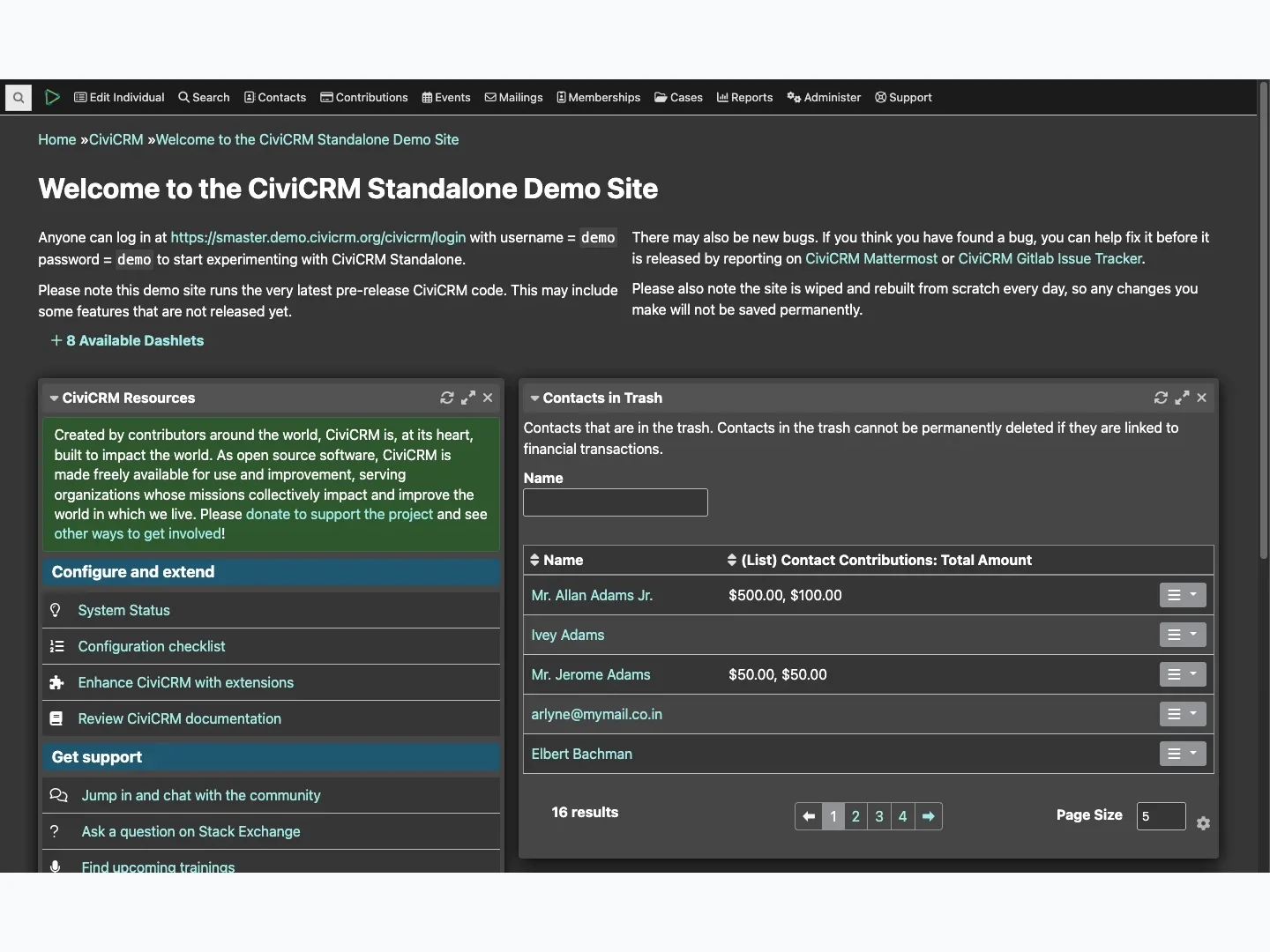Collapse the CiviCRM Resources dashlet
Image resolution: width=1270 pixels, height=952 pixels.
point(55,398)
